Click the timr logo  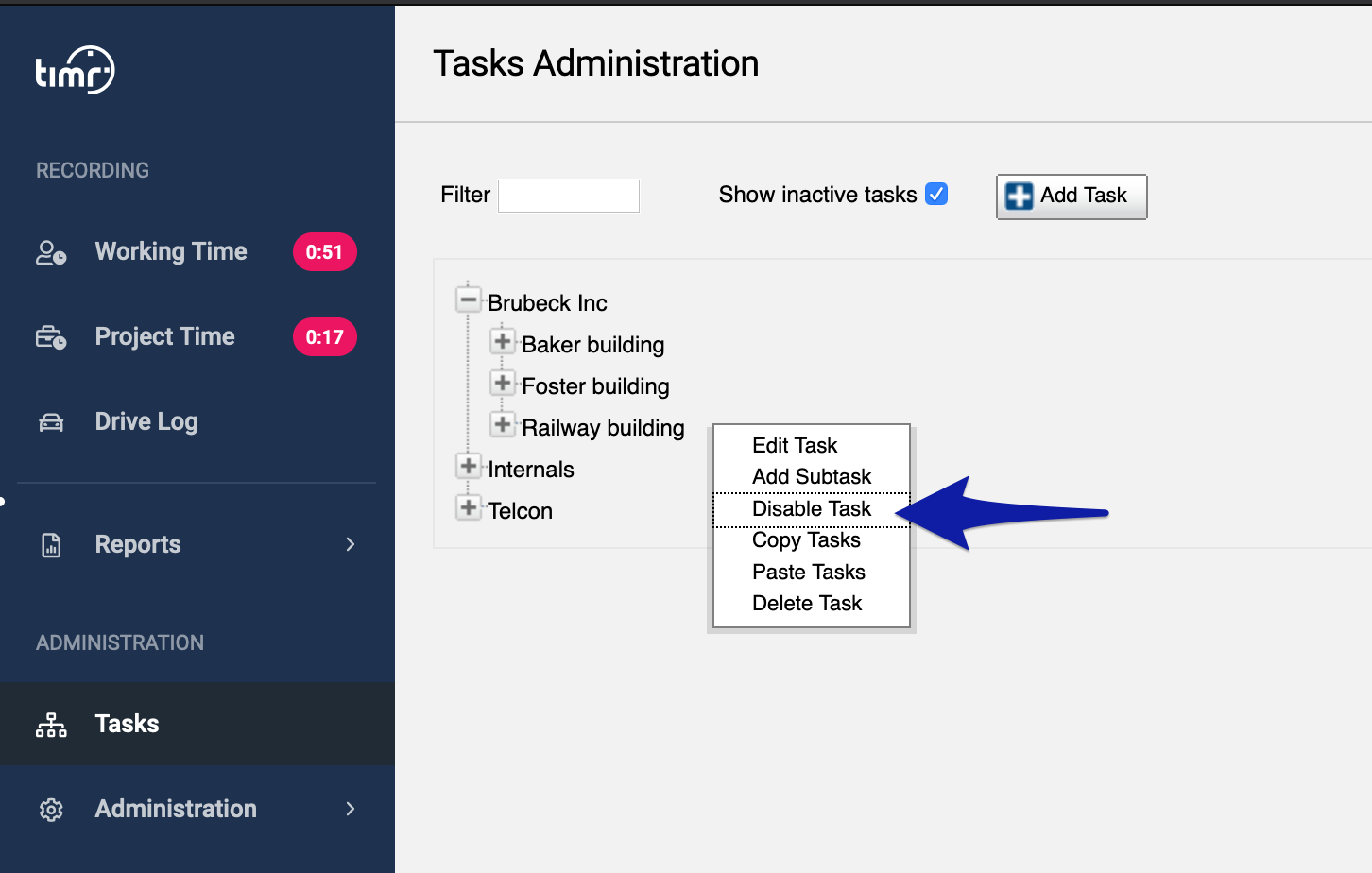(75, 70)
